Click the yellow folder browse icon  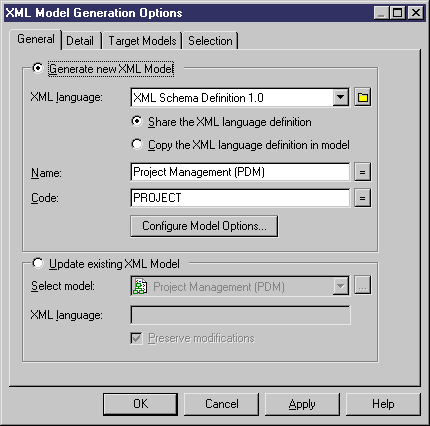tap(363, 97)
